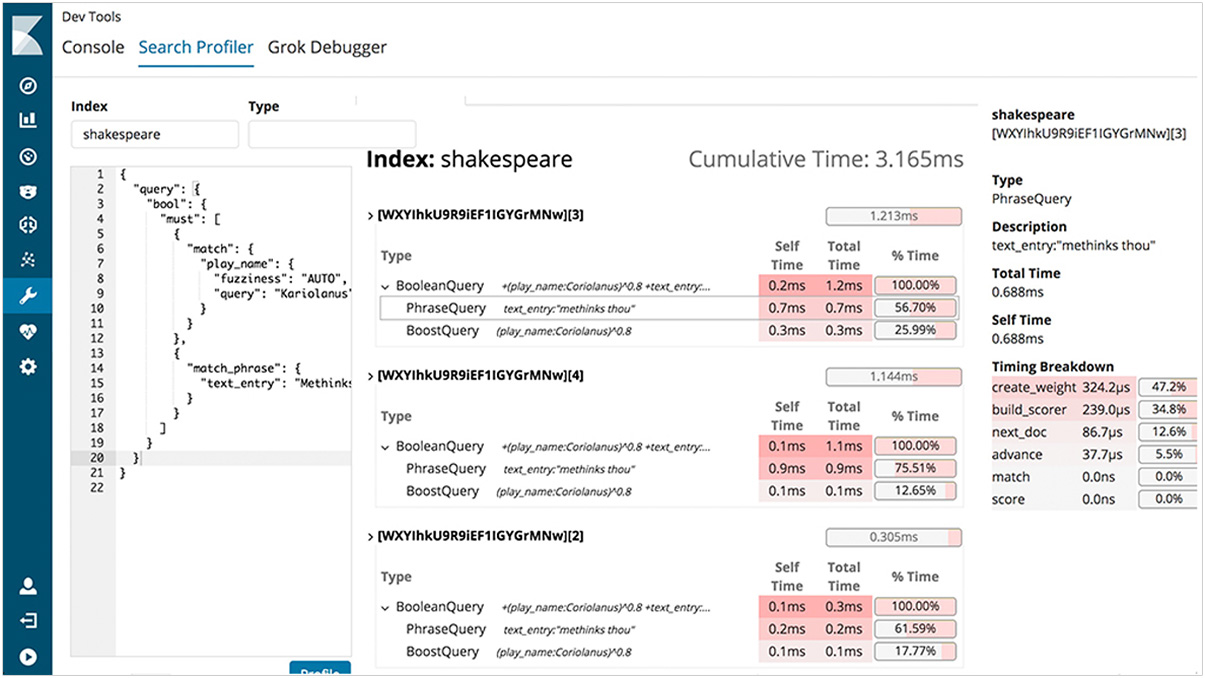
Task: Click the 34.8% breakdown bar
Action: click(1167, 409)
